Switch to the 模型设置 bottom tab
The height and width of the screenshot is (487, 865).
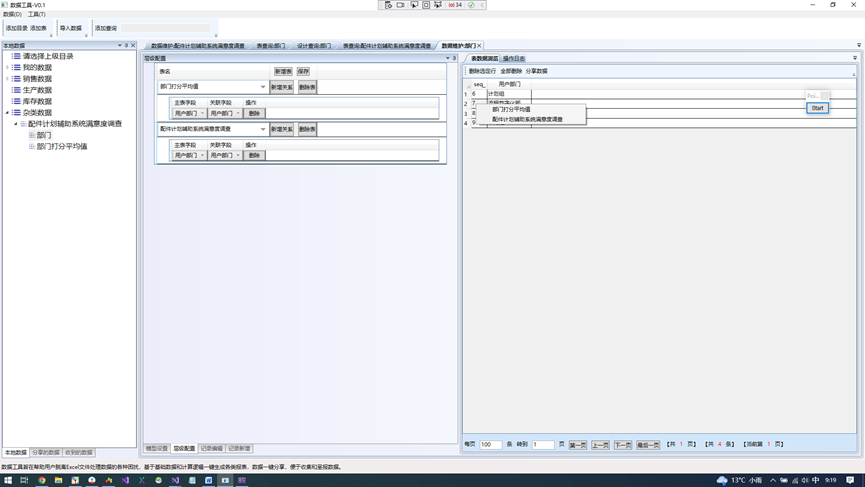pyautogui.click(x=156, y=448)
